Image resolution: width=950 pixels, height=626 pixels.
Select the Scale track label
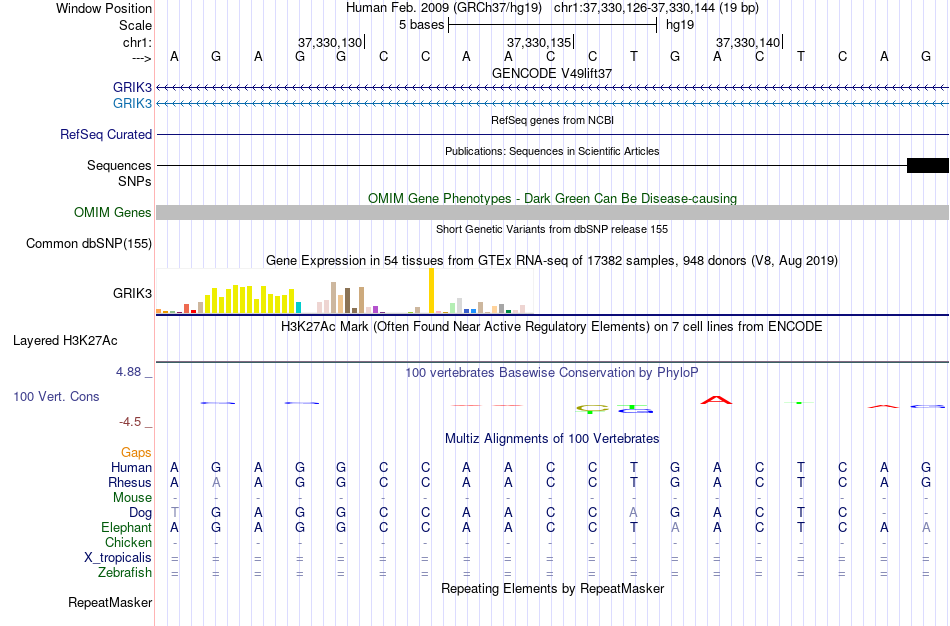coord(135,25)
